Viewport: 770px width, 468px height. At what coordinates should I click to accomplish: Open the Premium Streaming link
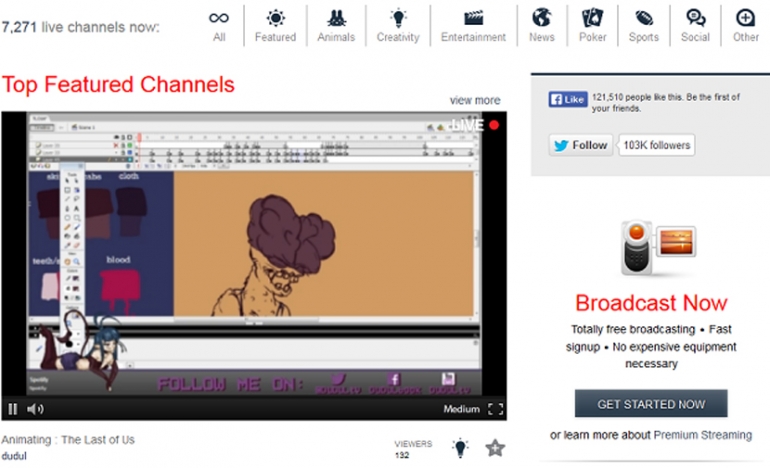tap(703, 435)
